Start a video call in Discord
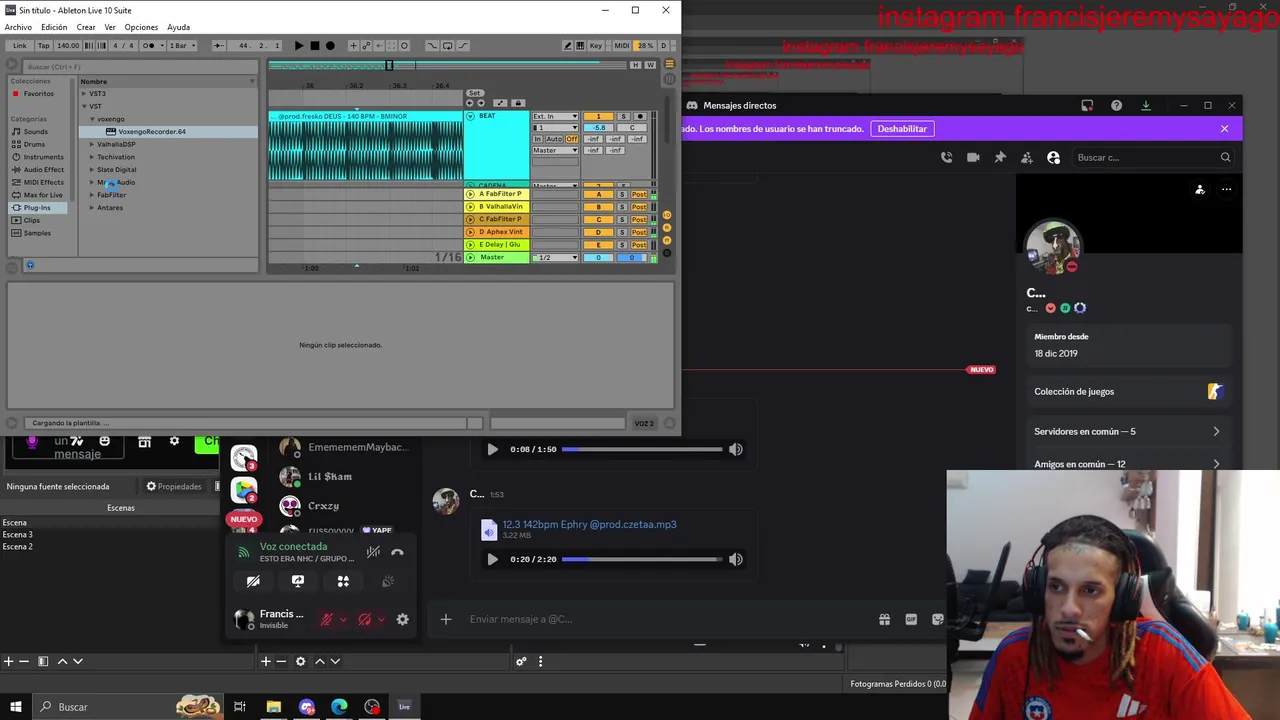Screen dimensions: 1280x720 973,157
